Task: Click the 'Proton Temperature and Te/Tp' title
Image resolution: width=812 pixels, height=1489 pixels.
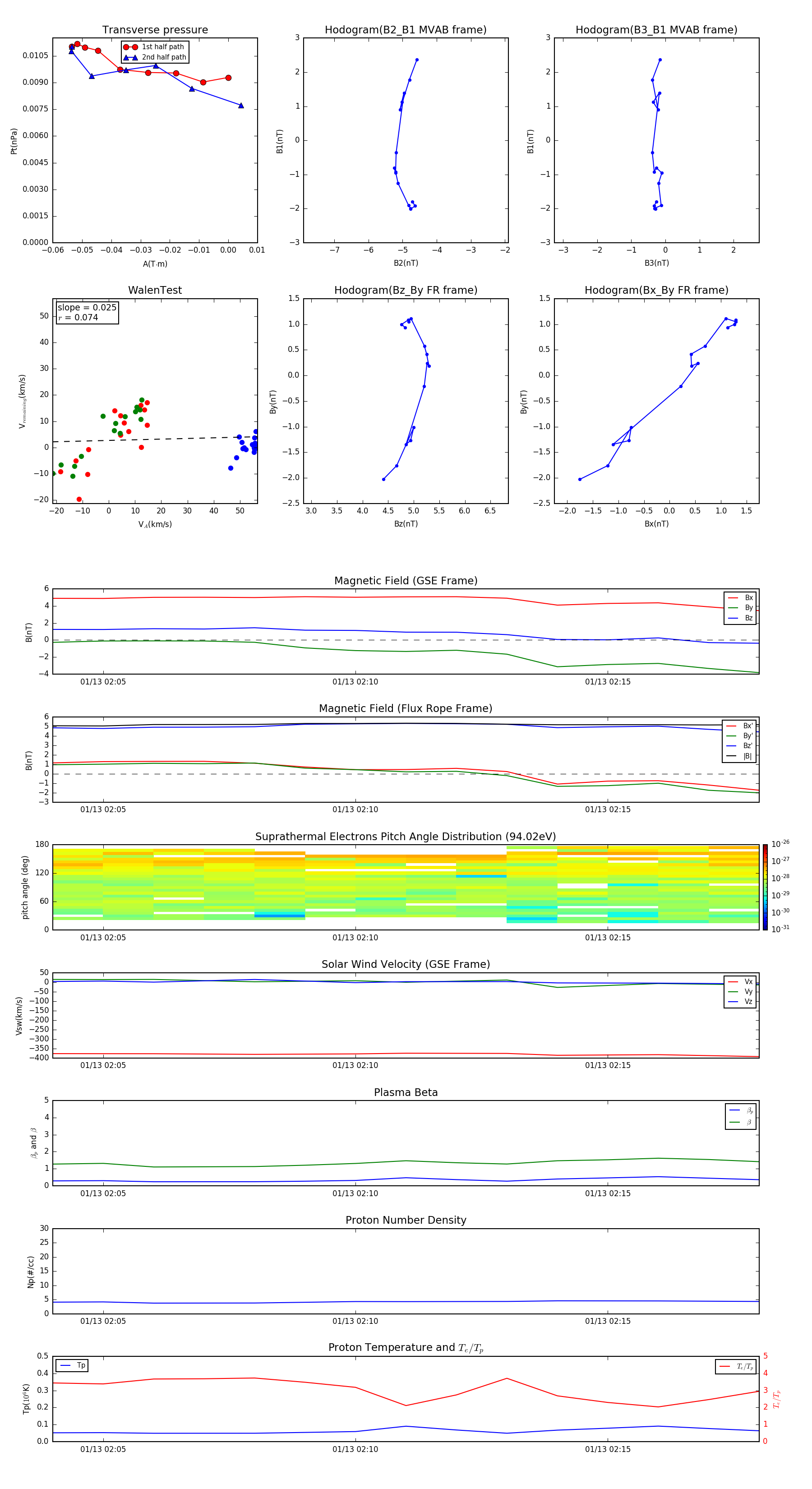Action: pyautogui.click(x=406, y=1348)
